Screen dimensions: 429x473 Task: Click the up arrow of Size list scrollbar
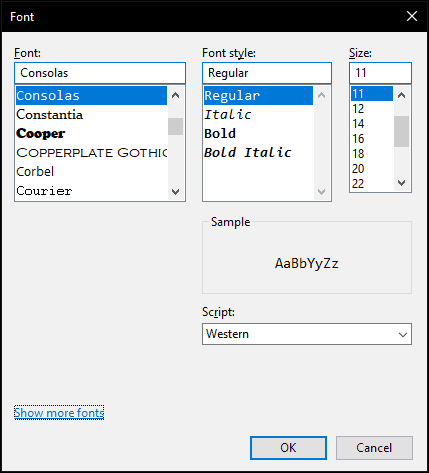click(x=401, y=95)
